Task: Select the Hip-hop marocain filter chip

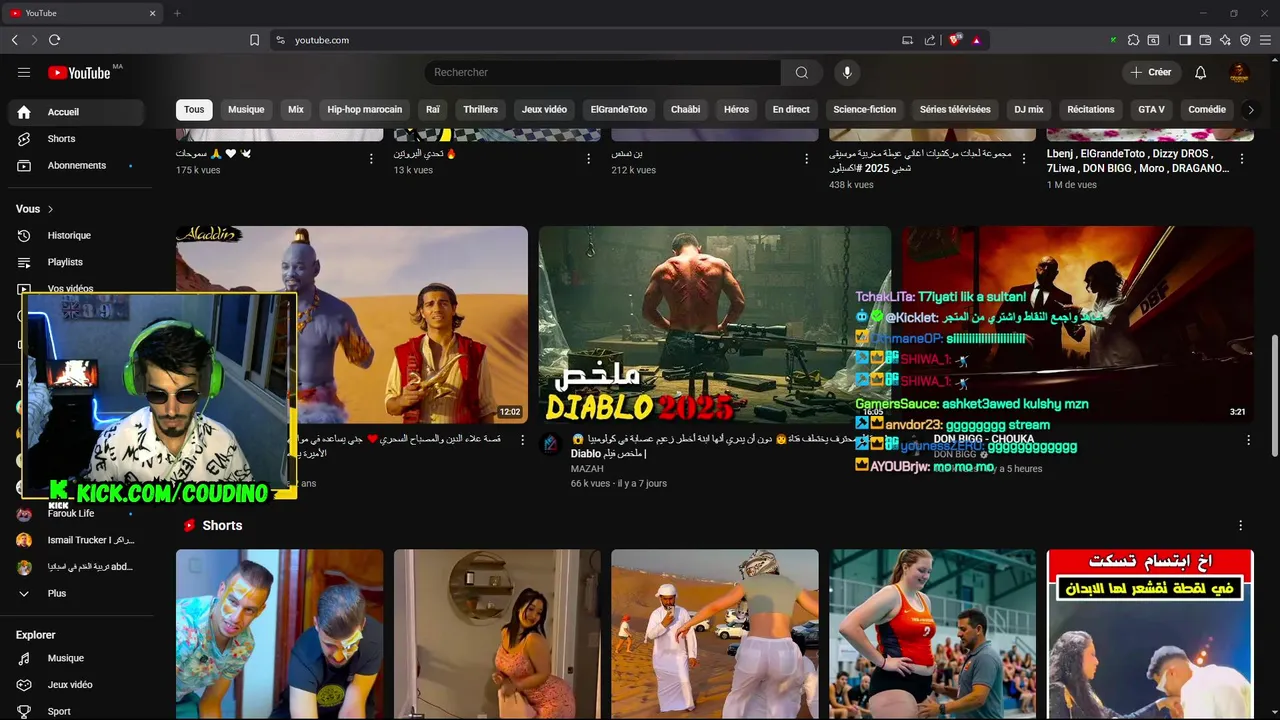Action: click(x=365, y=110)
